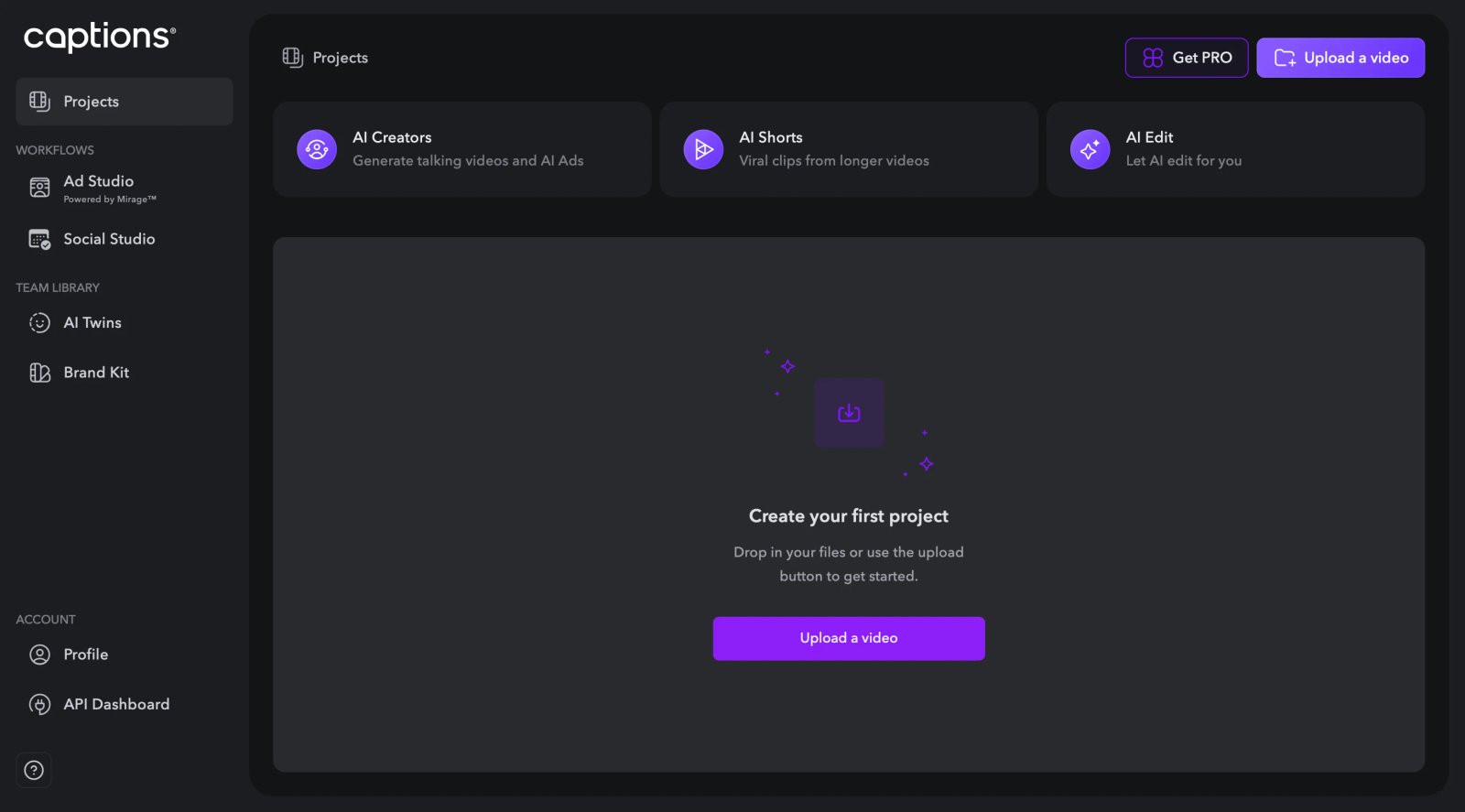Click the Social Studio calendar icon
Image resolution: width=1465 pixels, height=812 pixels.
click(39, 239)
